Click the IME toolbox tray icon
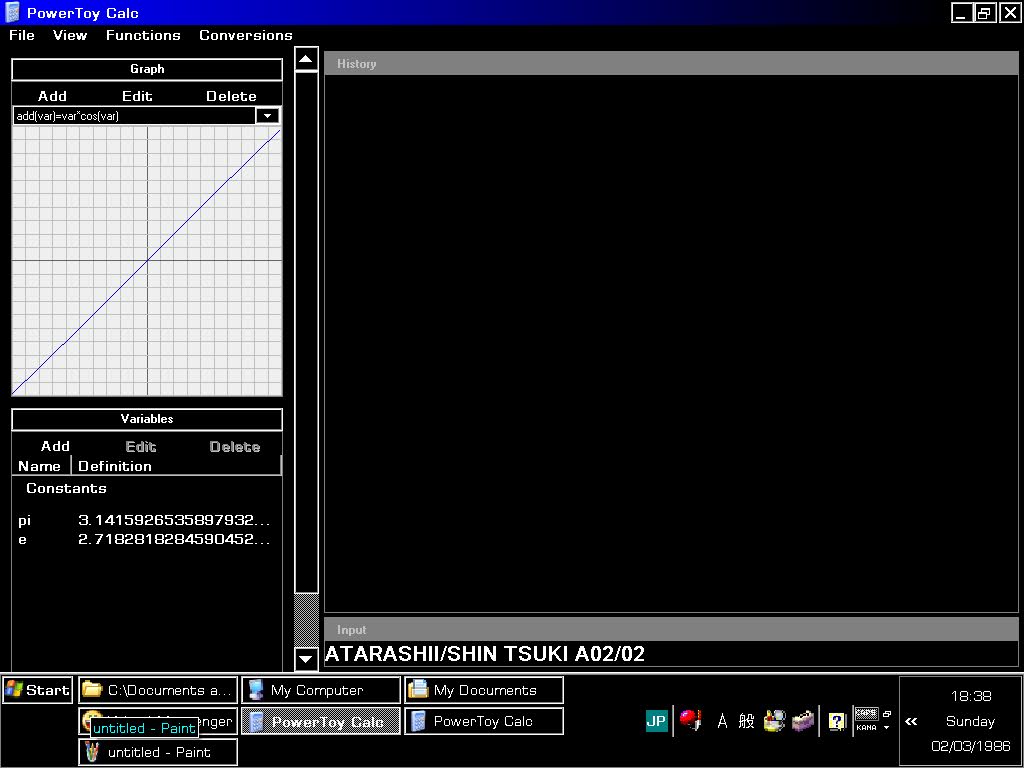1024x768 pixels. click(x=803, y=721)
